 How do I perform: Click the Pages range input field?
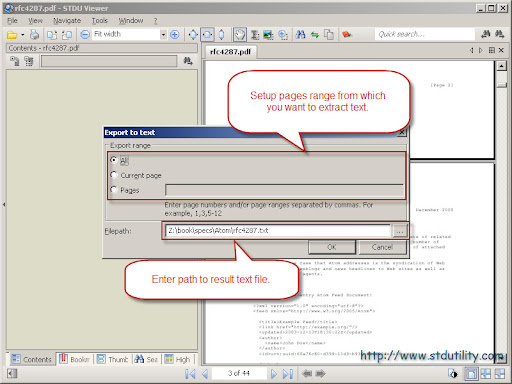point(284,190)
